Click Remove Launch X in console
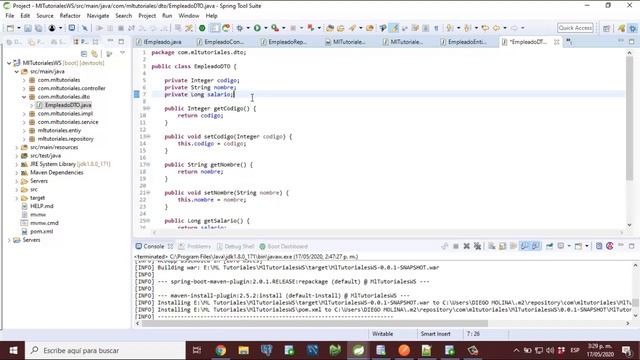 [x=467, y=246]
